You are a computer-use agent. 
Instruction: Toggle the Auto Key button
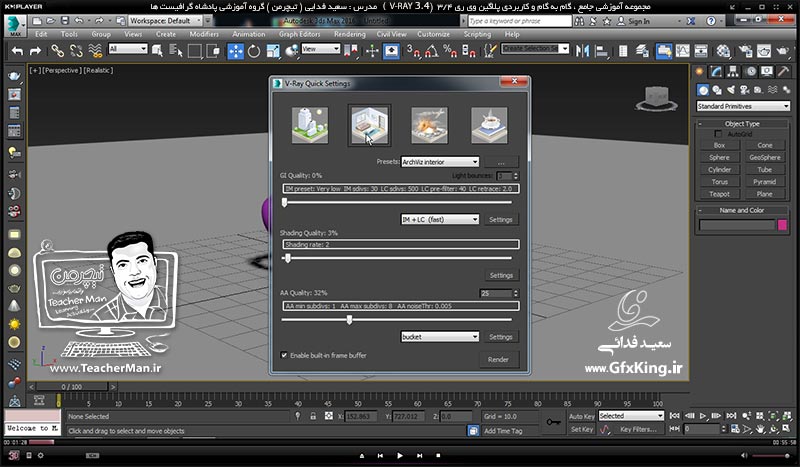tap(582, 416)
